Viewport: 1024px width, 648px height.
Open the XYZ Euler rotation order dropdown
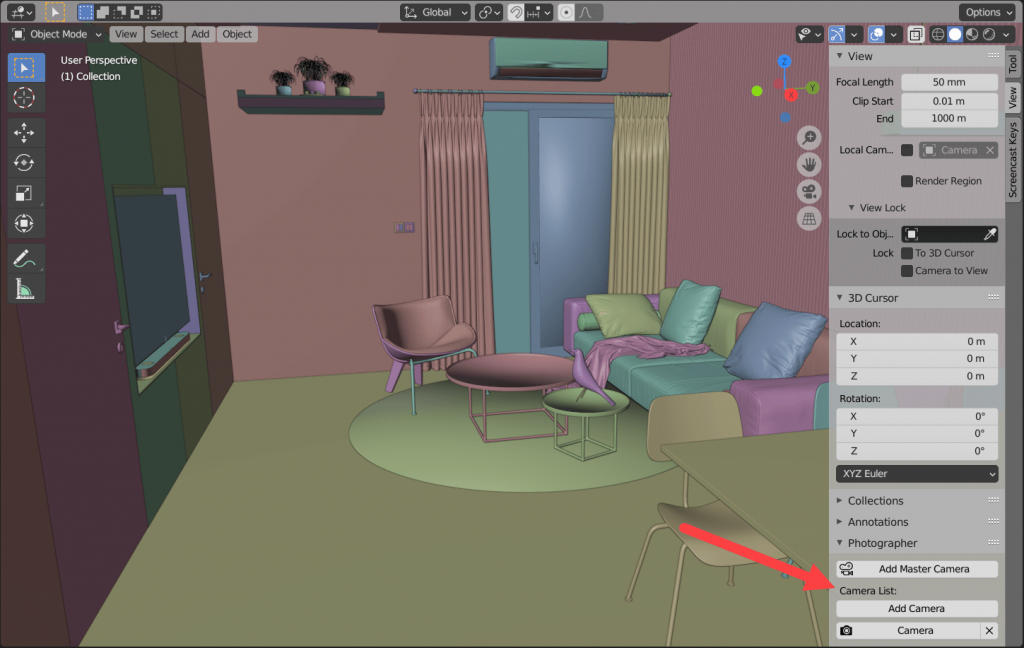point(916,473)
